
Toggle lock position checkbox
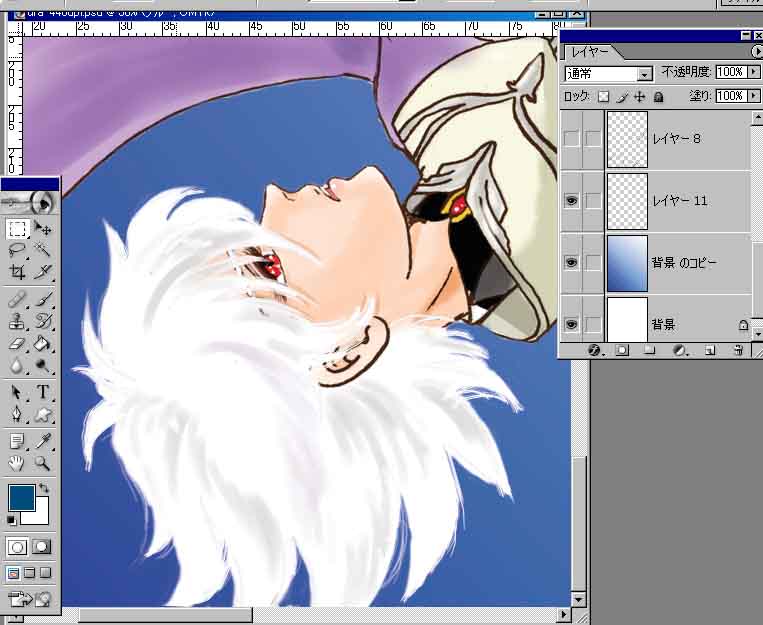point(639,96)
